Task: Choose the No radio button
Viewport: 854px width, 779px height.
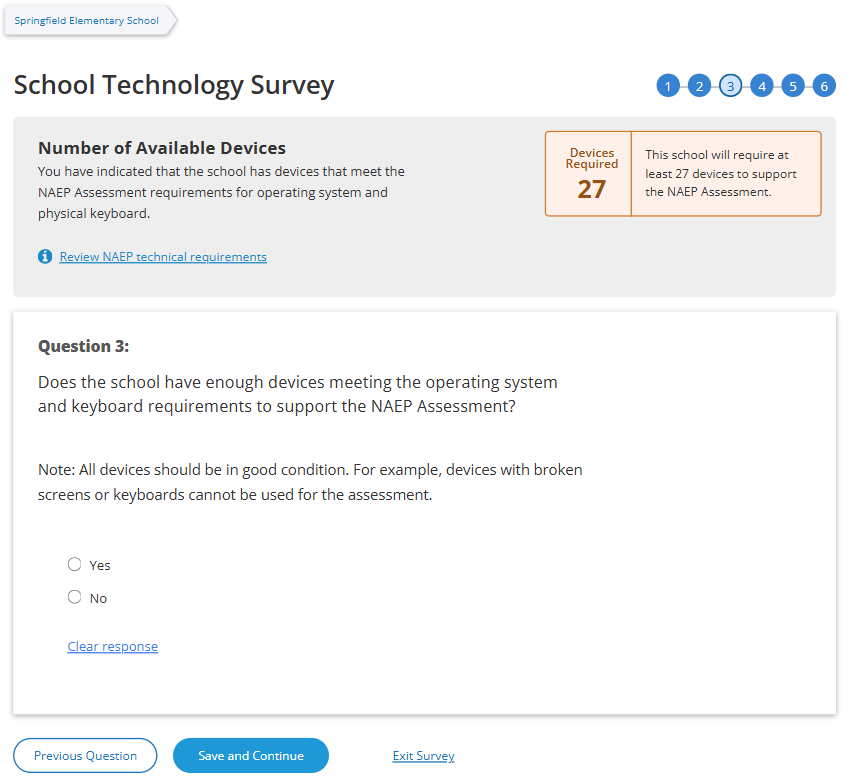Action: point(75,597)
